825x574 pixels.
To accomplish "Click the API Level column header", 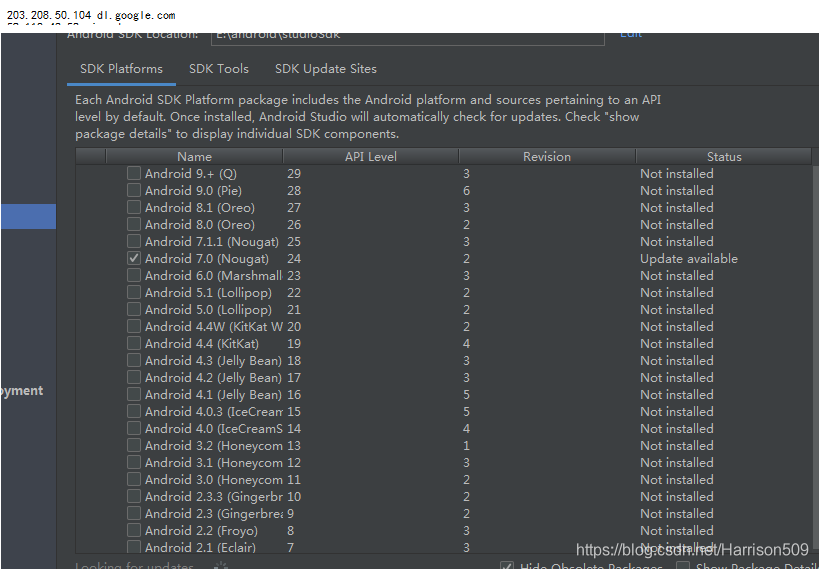I will click(370, 157).
